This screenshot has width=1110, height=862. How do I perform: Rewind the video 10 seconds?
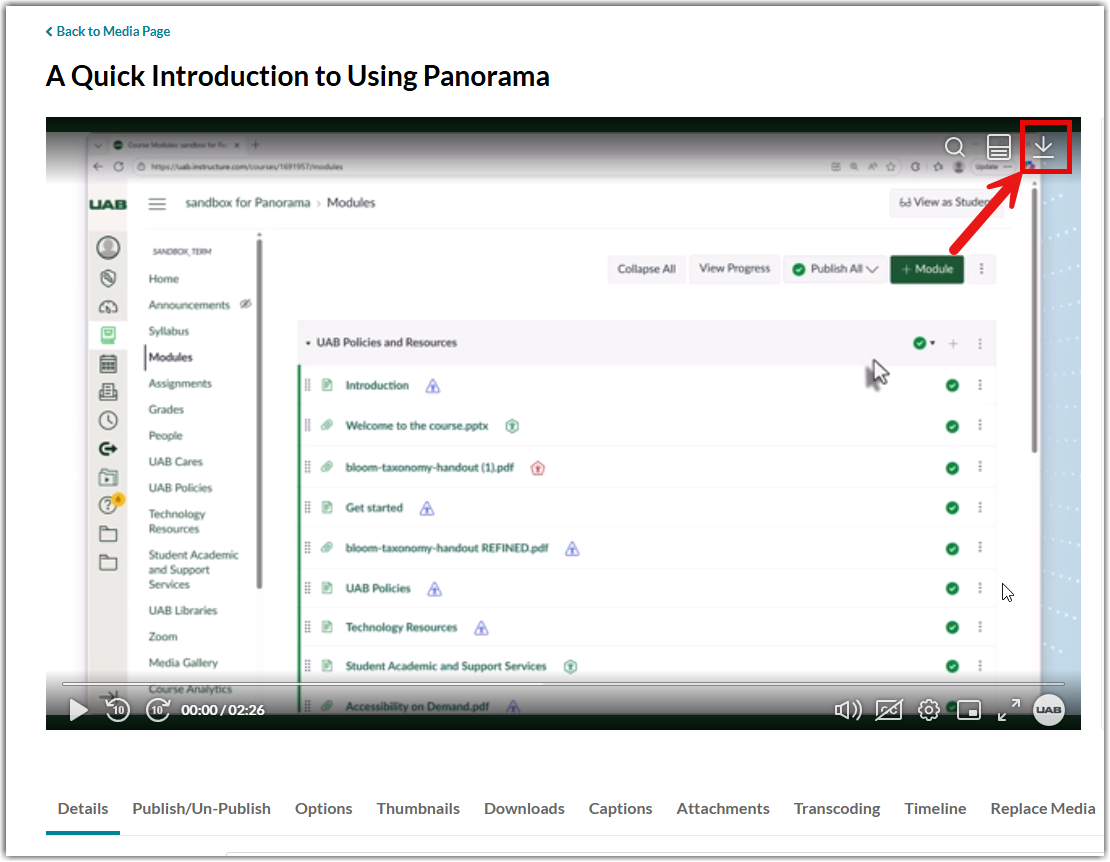coord(118,710)
